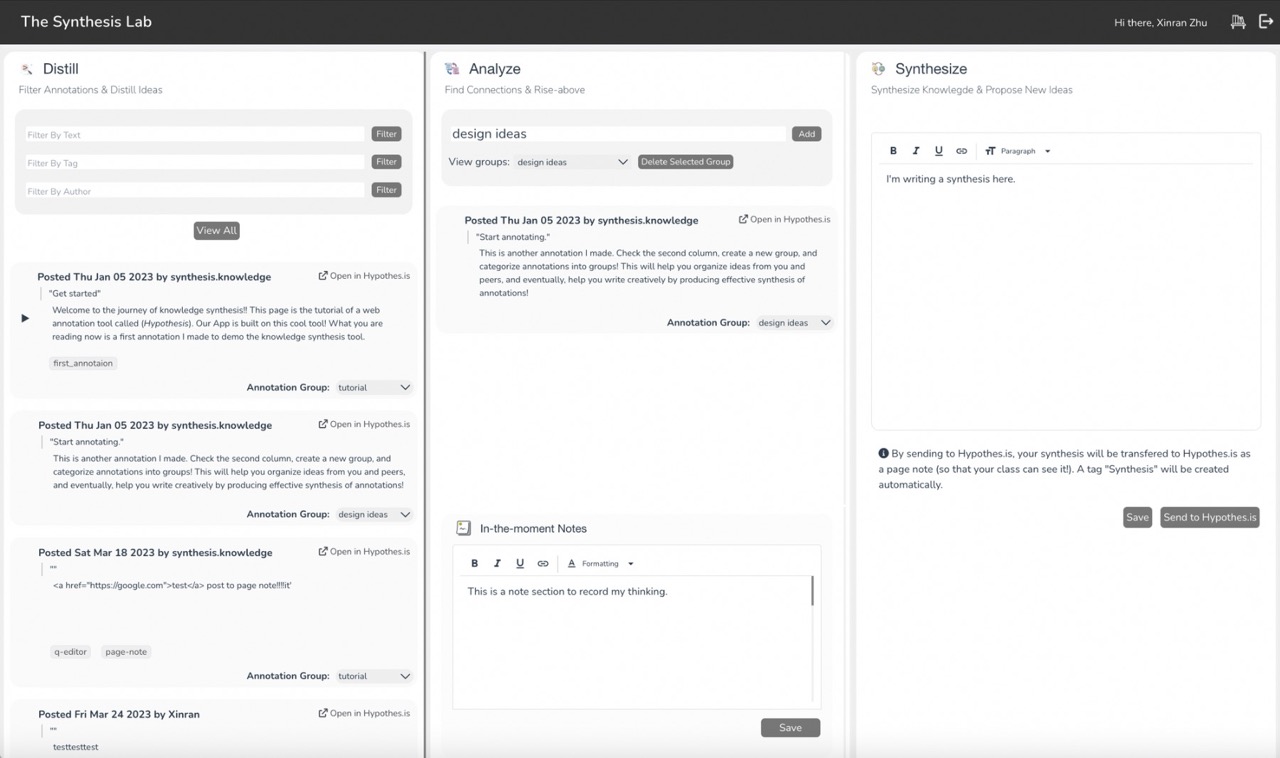Click the Filter By Text input field
1280x758 pixels.
(193, 134)
